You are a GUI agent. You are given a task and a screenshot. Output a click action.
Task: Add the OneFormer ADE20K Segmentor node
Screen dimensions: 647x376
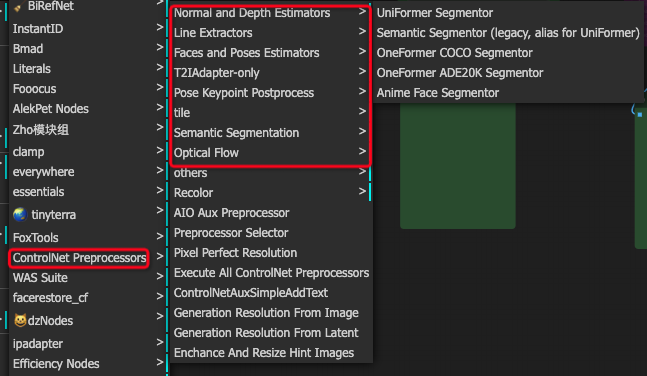[x=508, y=73]
